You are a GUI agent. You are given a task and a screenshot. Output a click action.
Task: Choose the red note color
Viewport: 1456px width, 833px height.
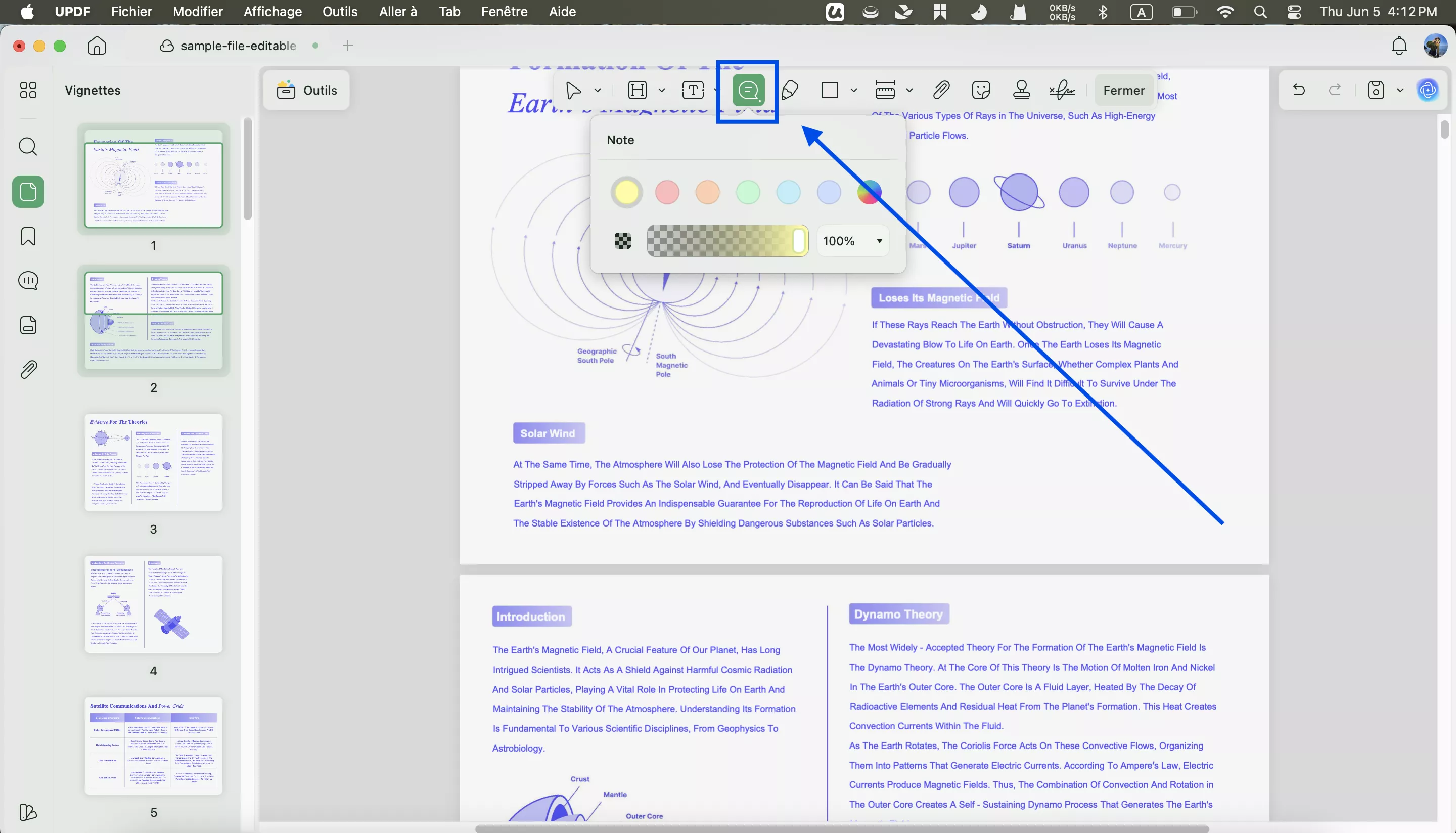coord(667,192)
